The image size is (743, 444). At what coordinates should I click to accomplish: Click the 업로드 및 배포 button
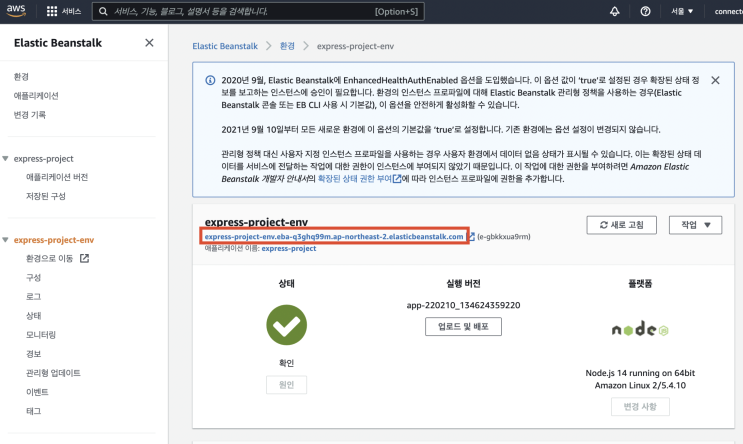pos(463,326)
